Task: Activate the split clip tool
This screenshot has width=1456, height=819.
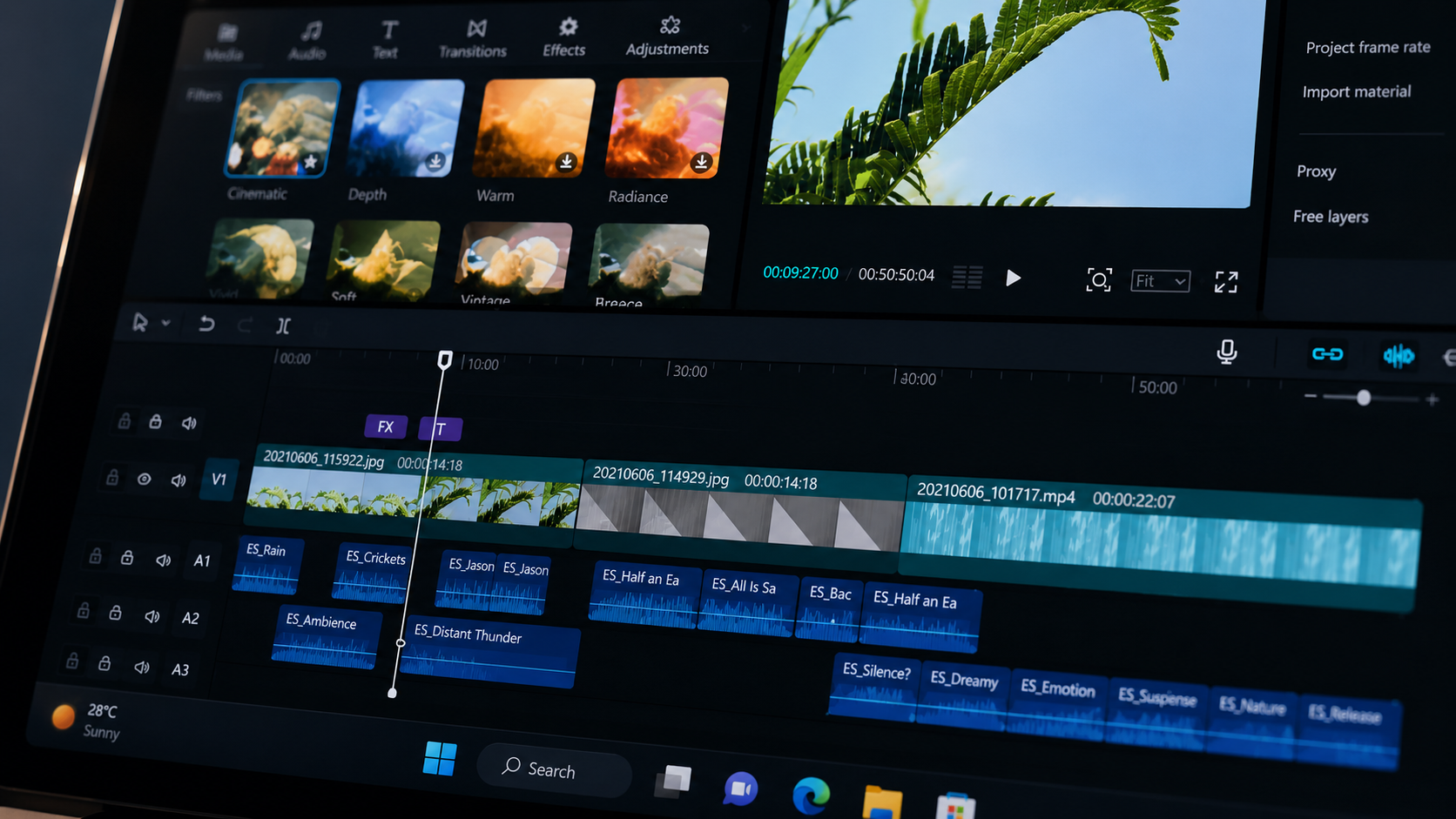Action: (x=283, y=326)
